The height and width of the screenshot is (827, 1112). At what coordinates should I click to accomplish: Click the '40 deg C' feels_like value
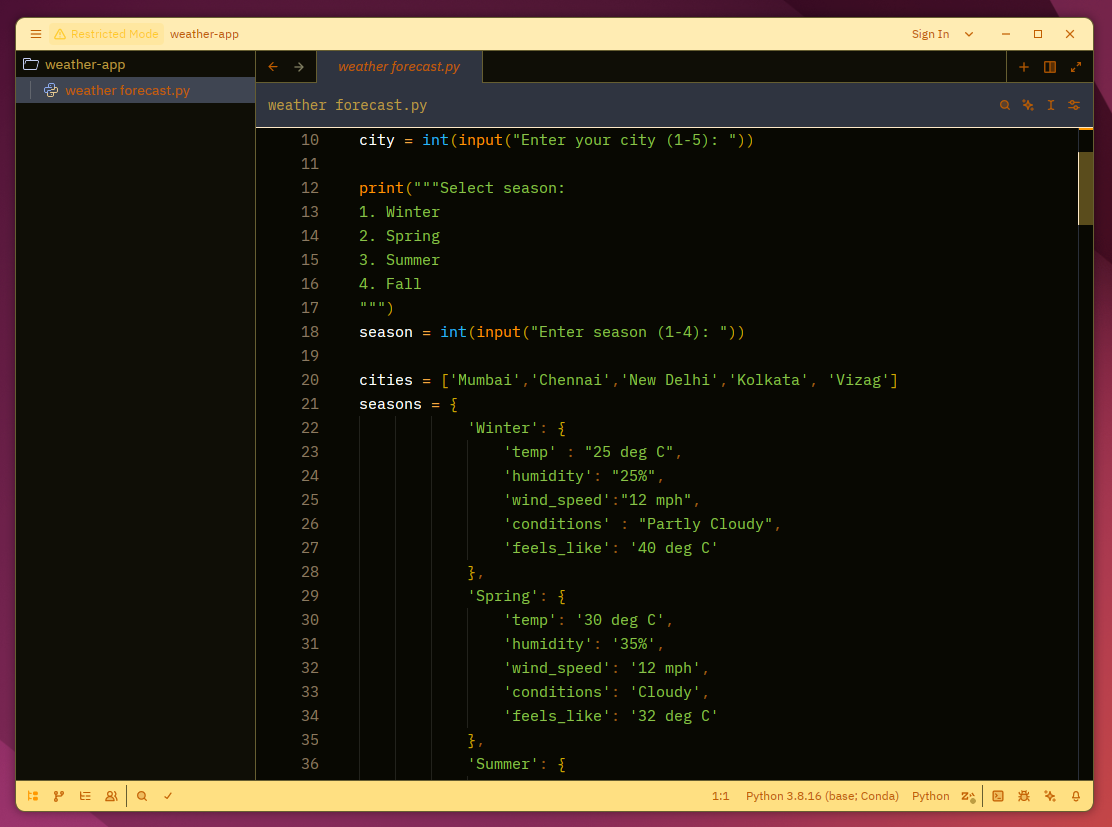click(674, 548)
